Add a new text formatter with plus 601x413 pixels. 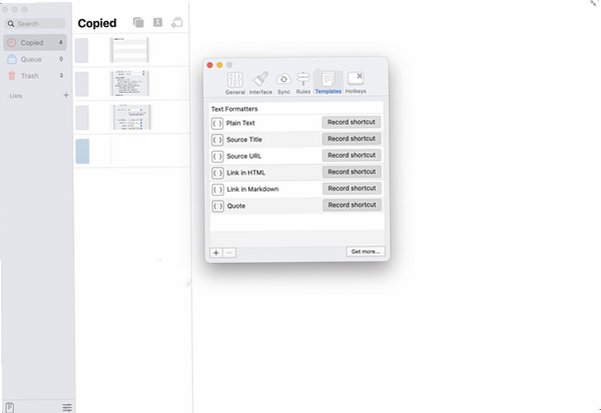point(216,252)
